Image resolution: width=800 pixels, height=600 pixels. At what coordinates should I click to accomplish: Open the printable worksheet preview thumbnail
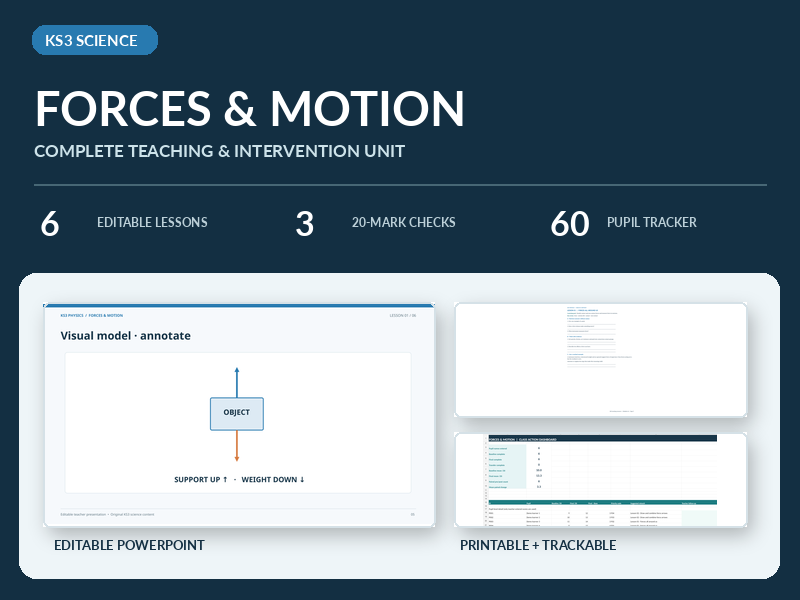pyautogui.click(x=601, y=360)
